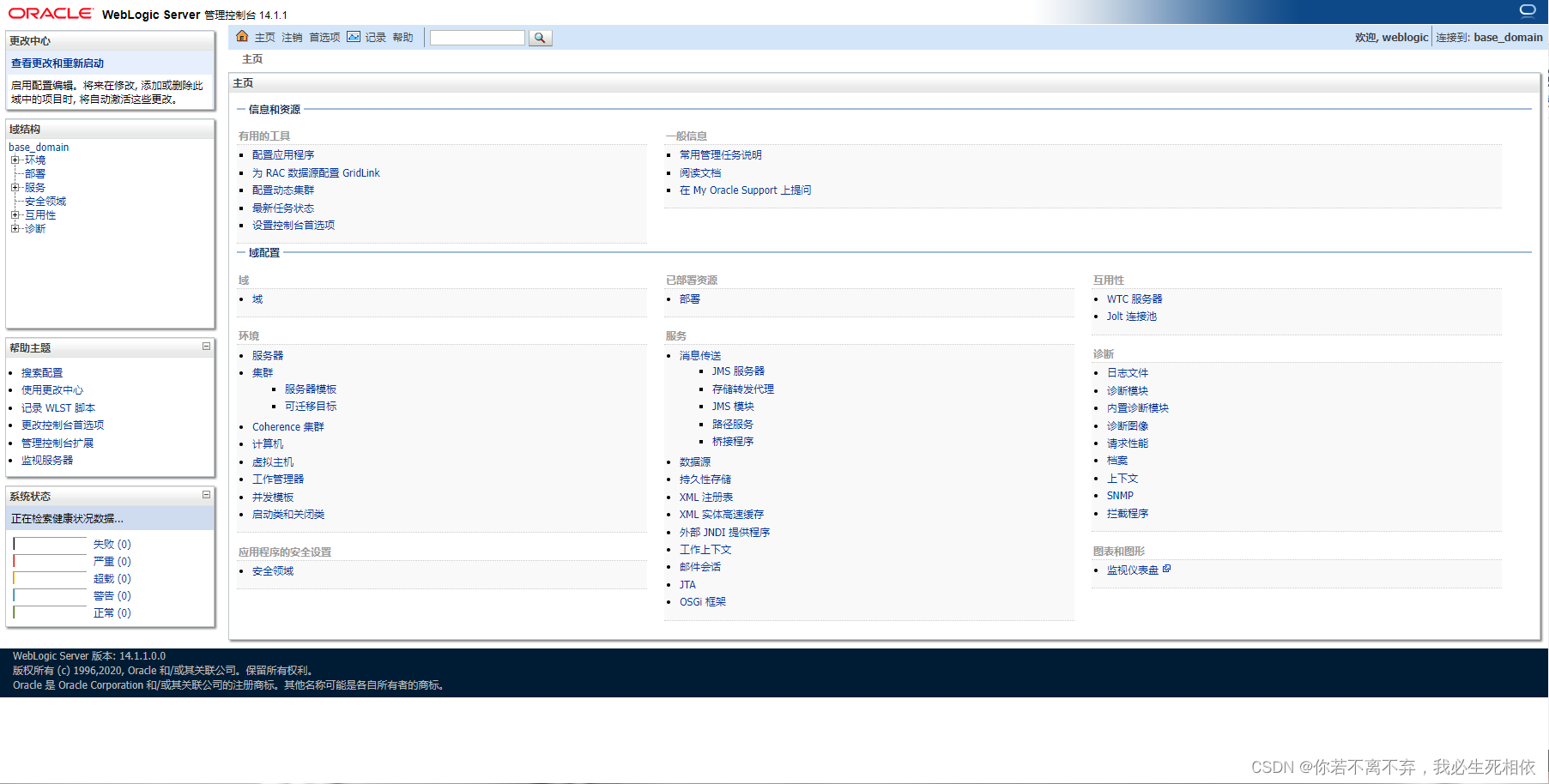Click 超载 (0) health status link

(x=112, y=579)
